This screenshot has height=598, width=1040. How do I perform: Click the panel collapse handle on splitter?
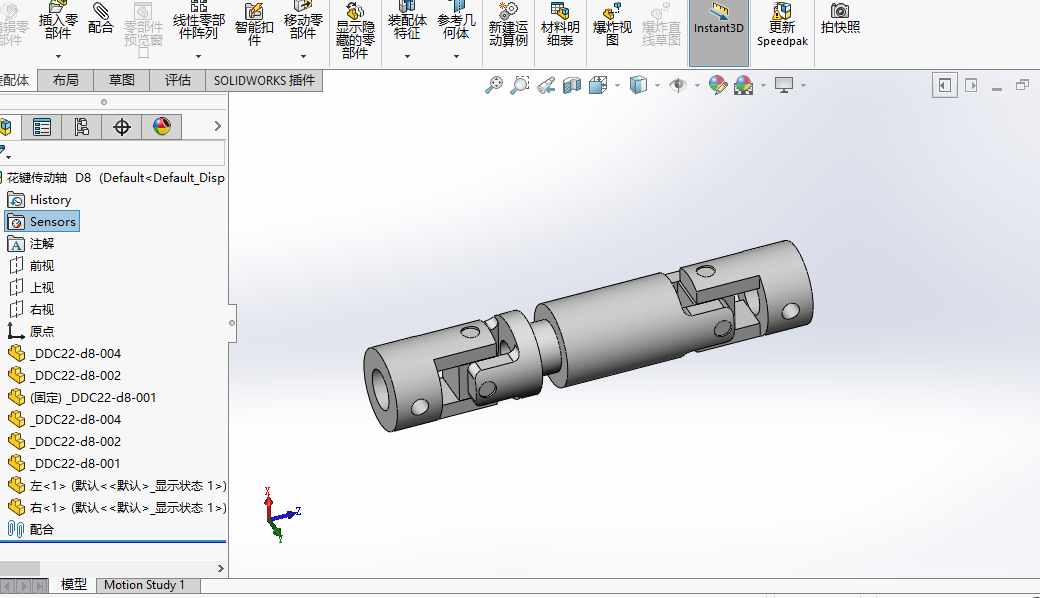coord(231,323)
